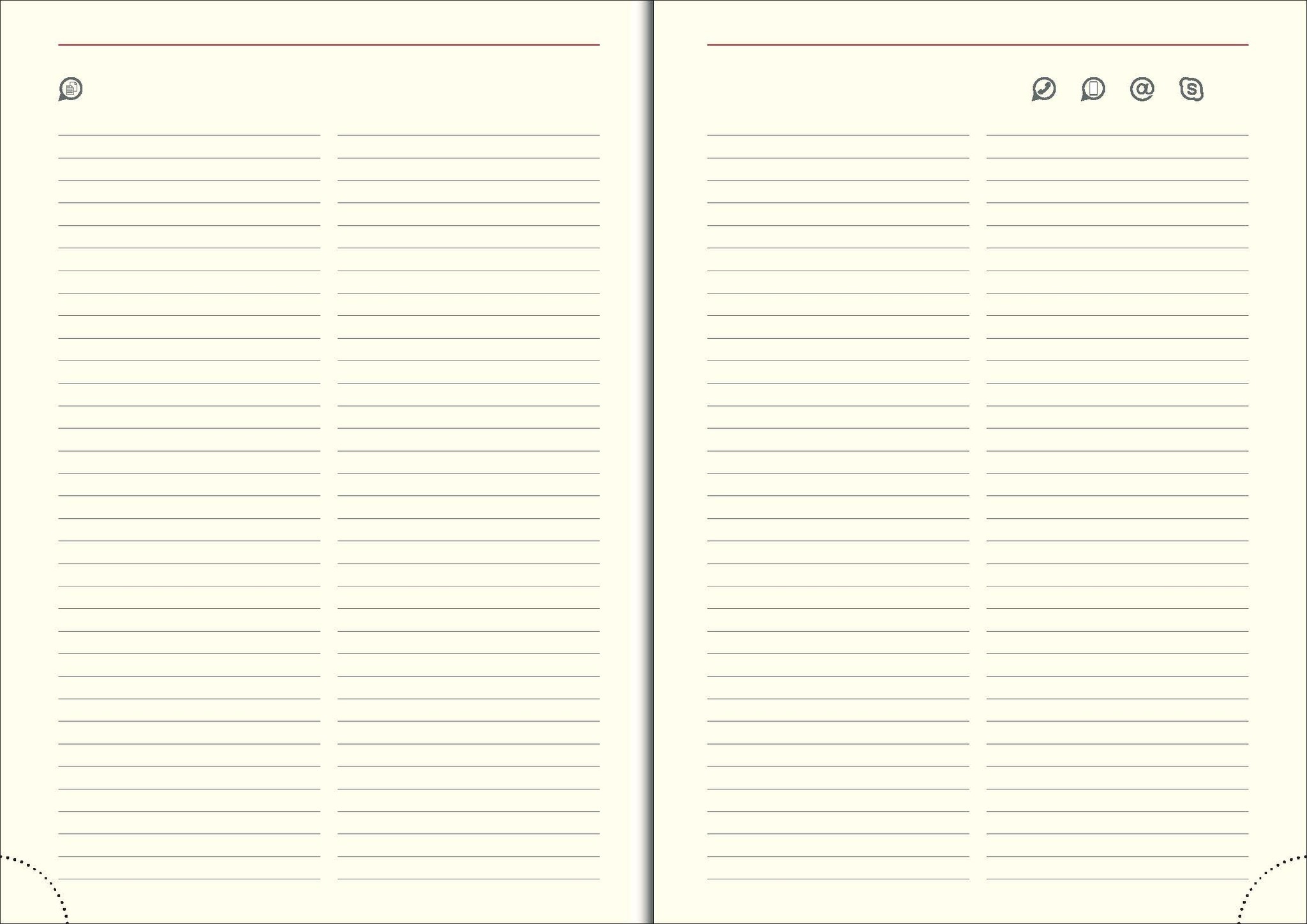Click the gap between the notes page's two columns

coord(329,507)
